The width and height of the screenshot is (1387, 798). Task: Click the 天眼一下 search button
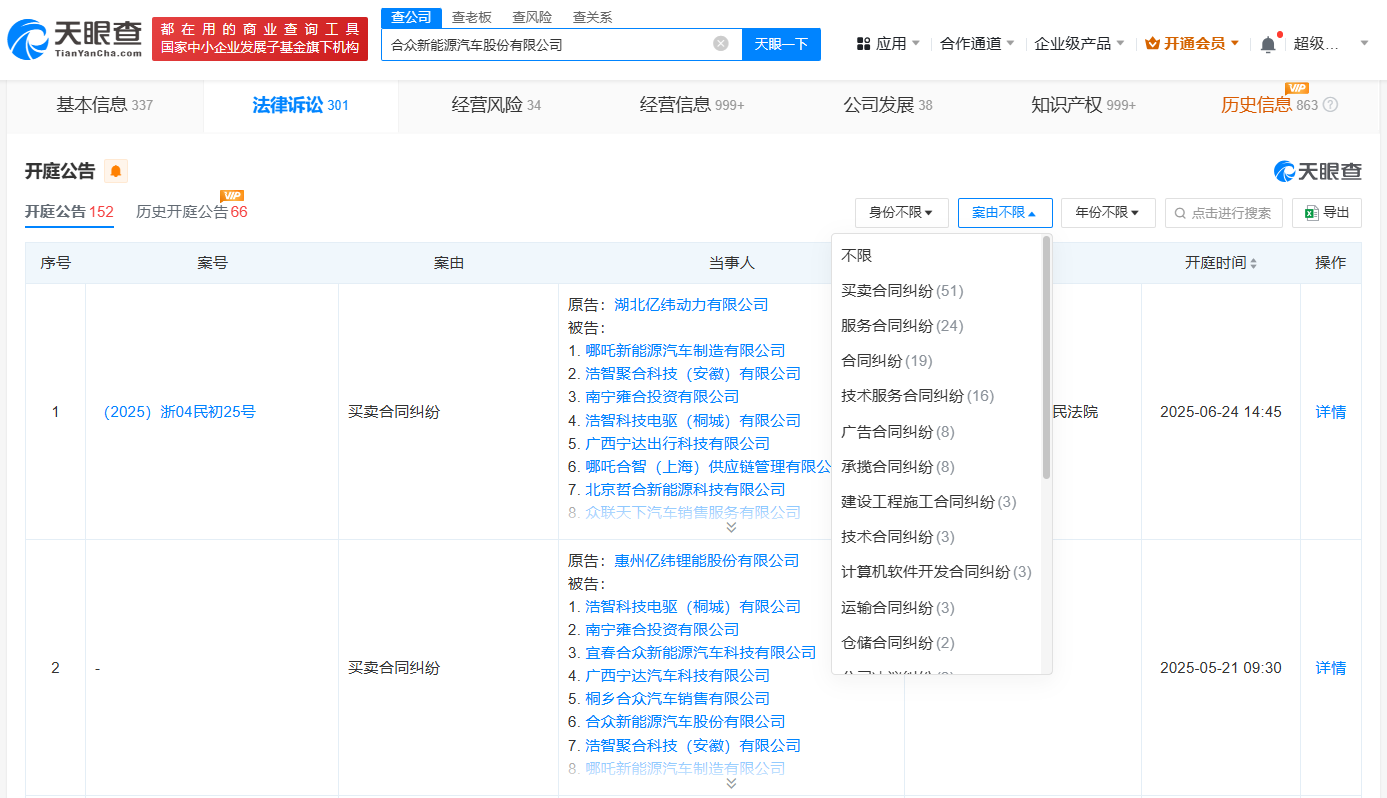(781, 44)
